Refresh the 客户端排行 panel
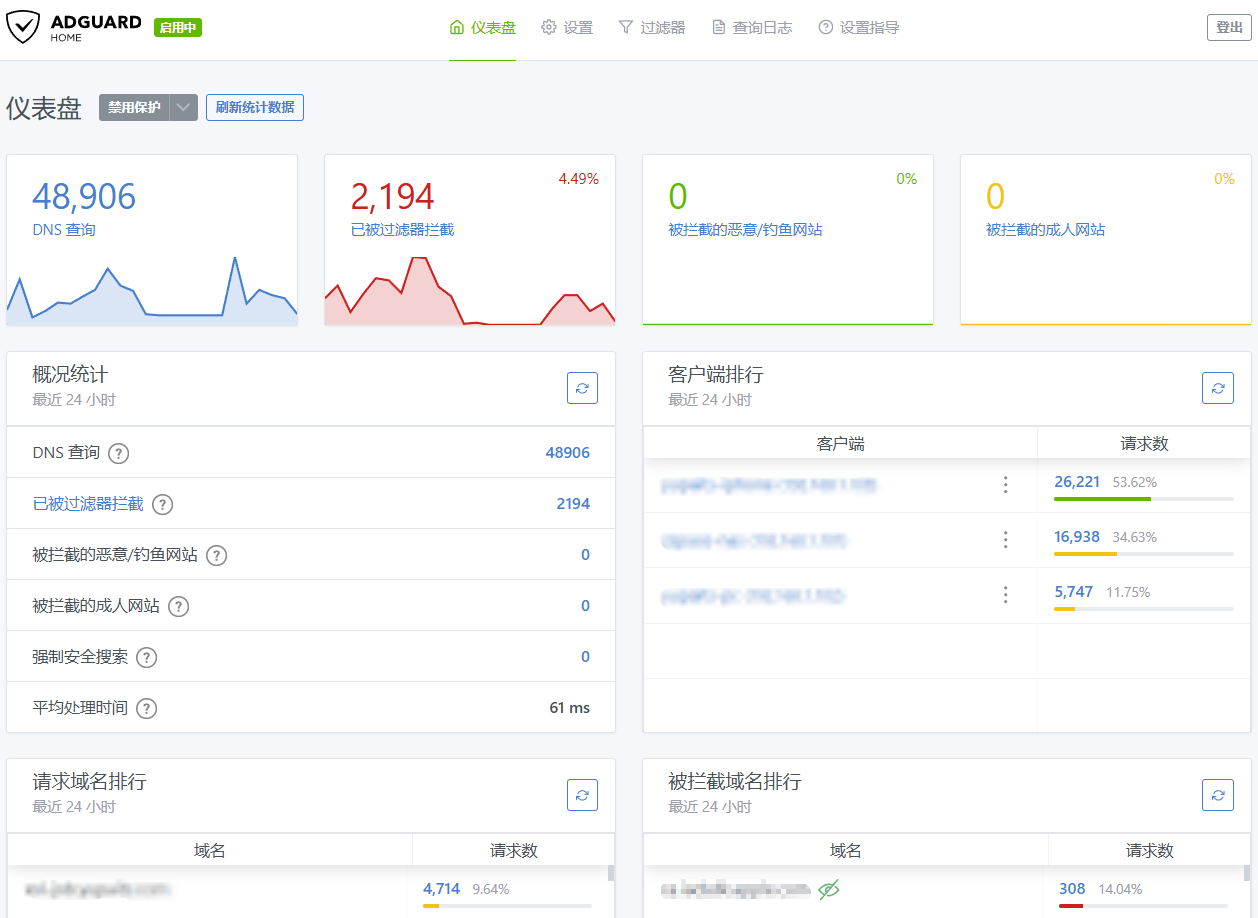The width and height of the screenshot is (1258, 918). pyautogui.click(x=1217, y=388)
